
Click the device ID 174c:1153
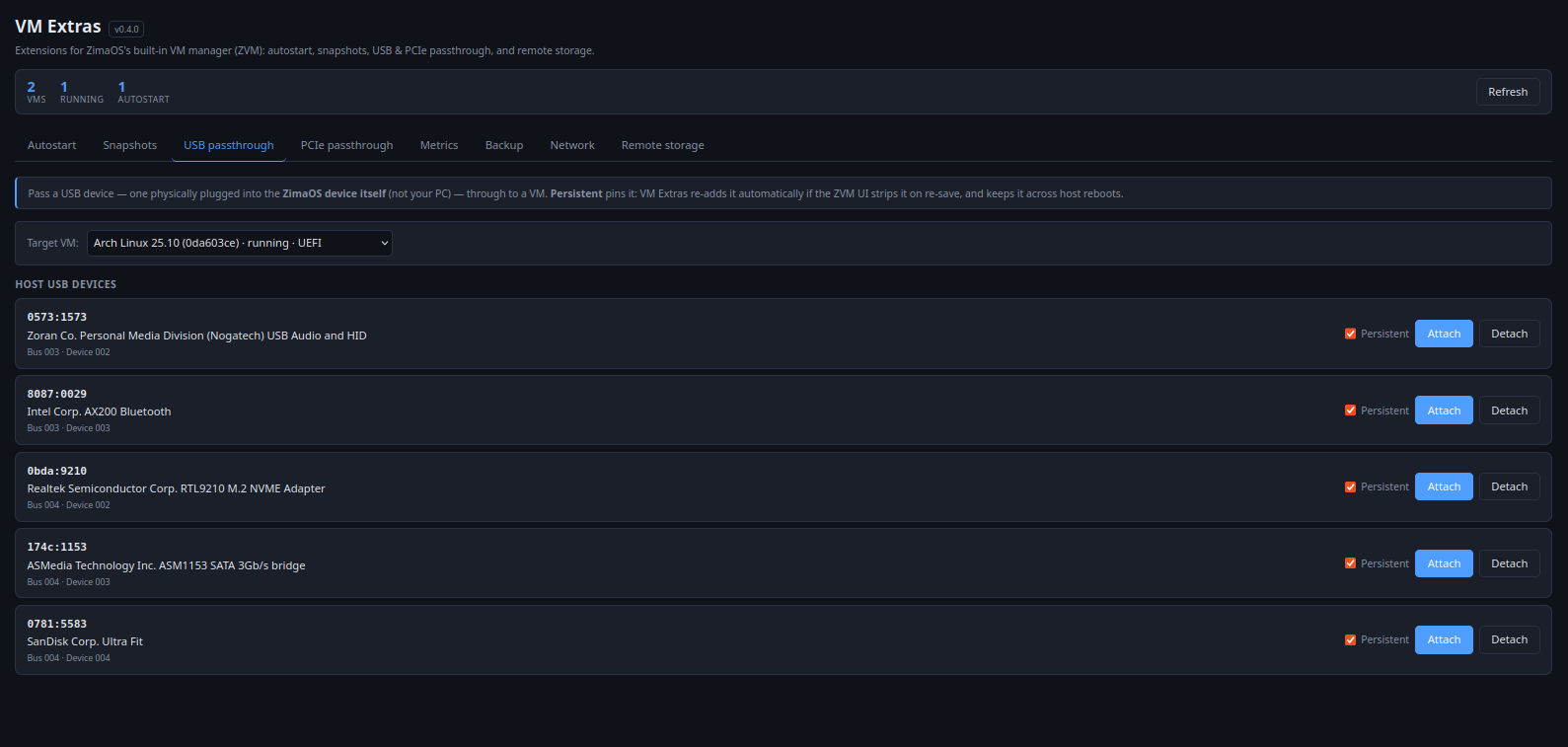coord(57,547)
